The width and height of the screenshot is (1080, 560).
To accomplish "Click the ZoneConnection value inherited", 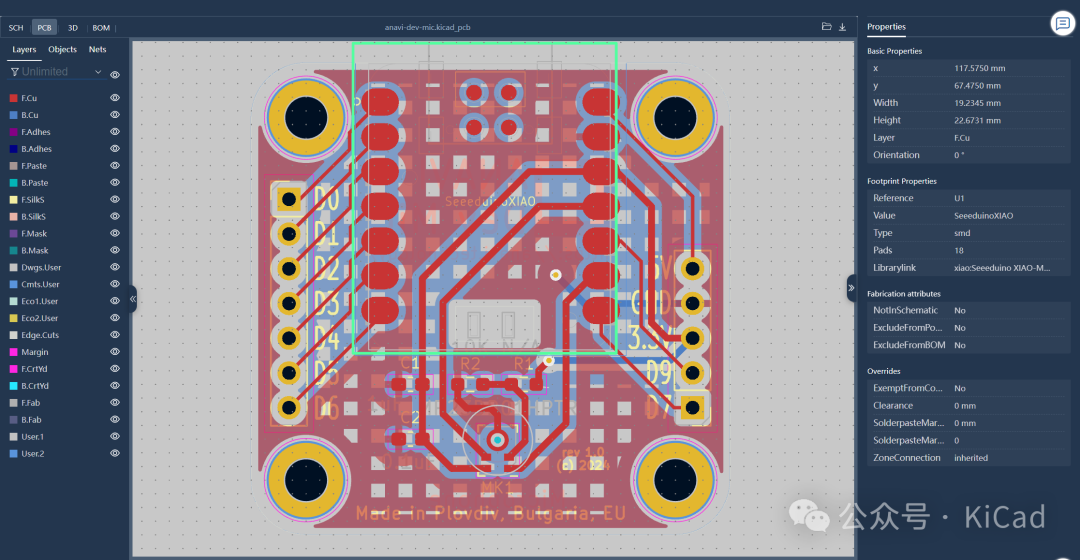I will click(970, 457).
